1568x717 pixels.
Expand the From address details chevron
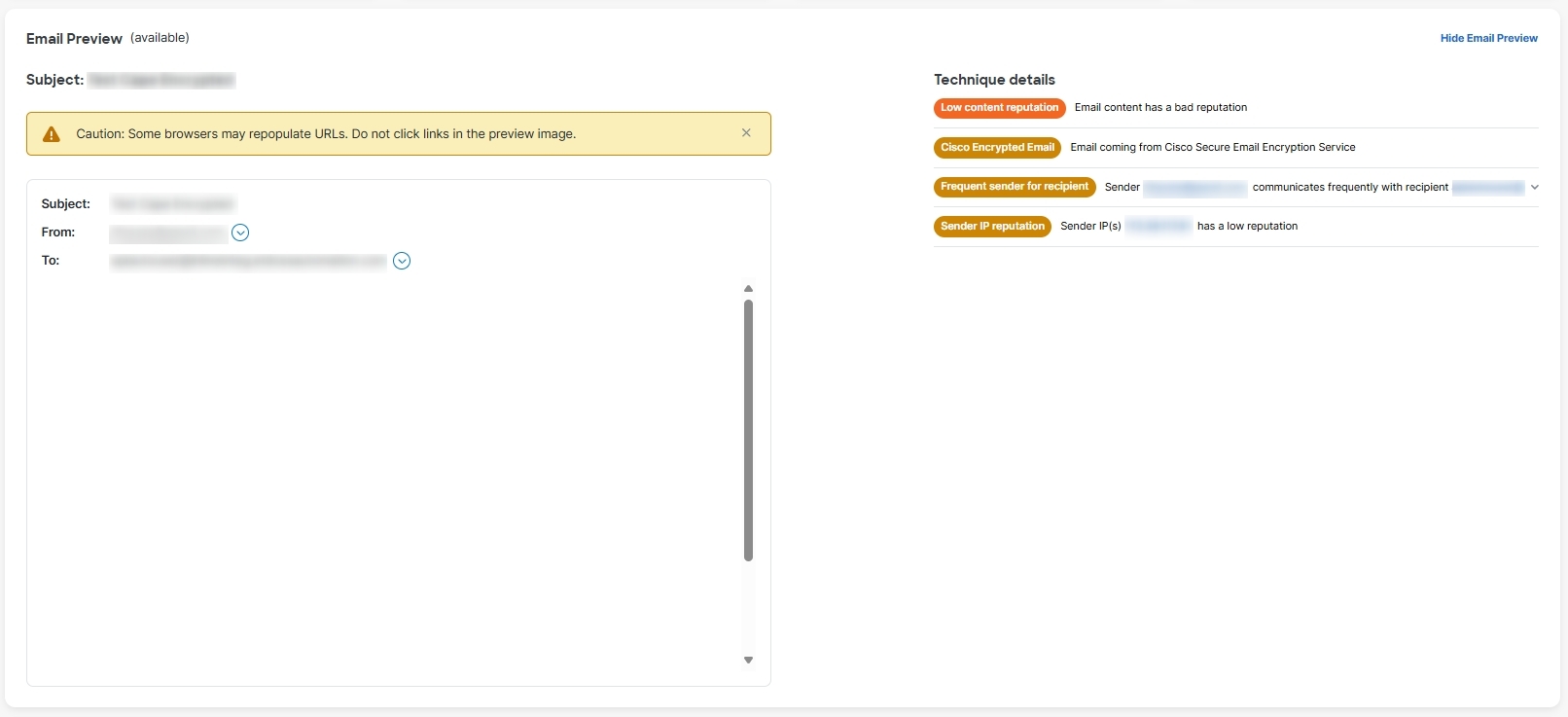click(x=240, y=233)
